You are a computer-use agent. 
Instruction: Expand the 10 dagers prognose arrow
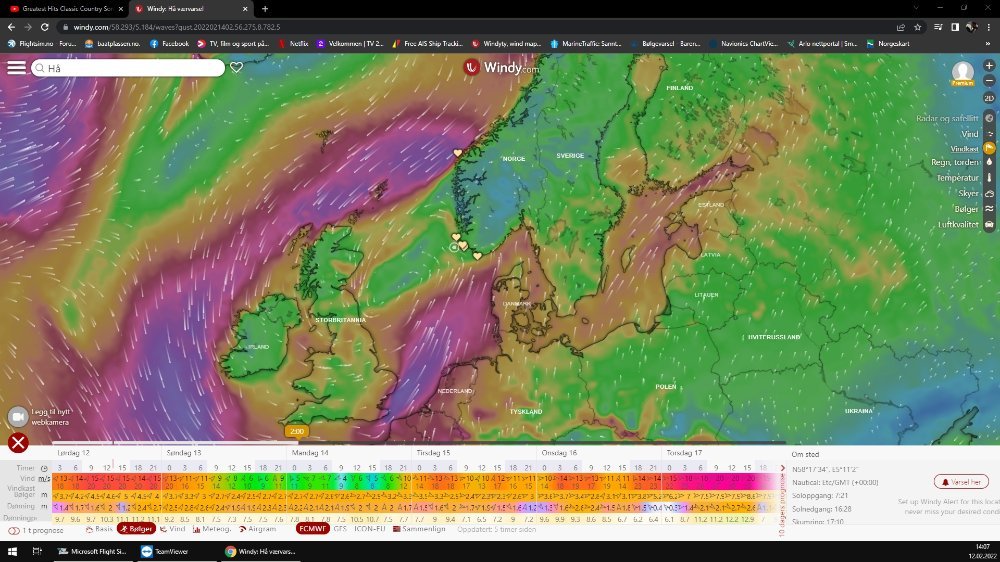click(783, 469)
